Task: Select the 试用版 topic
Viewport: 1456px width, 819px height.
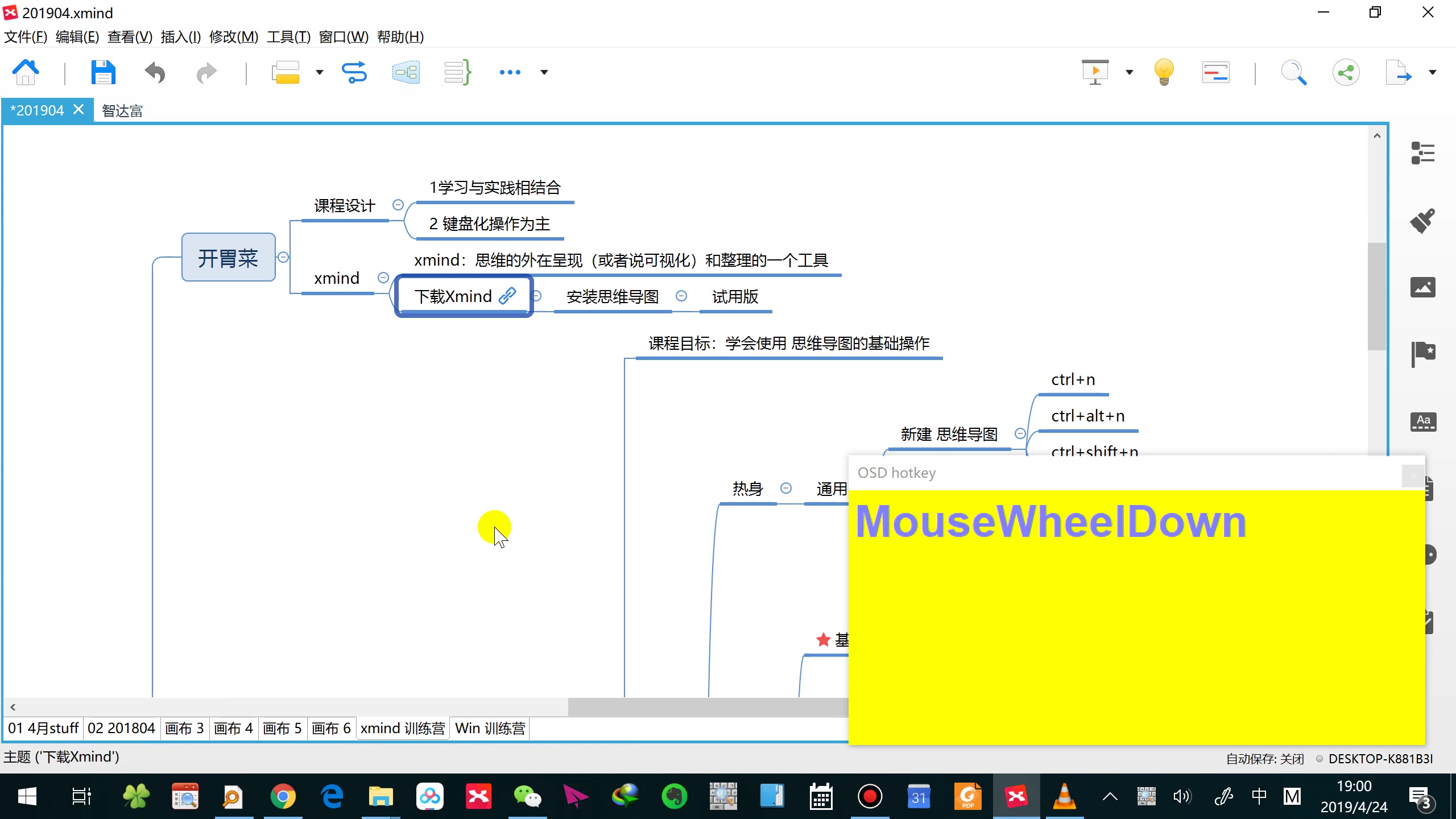Action: pos(735,296)
